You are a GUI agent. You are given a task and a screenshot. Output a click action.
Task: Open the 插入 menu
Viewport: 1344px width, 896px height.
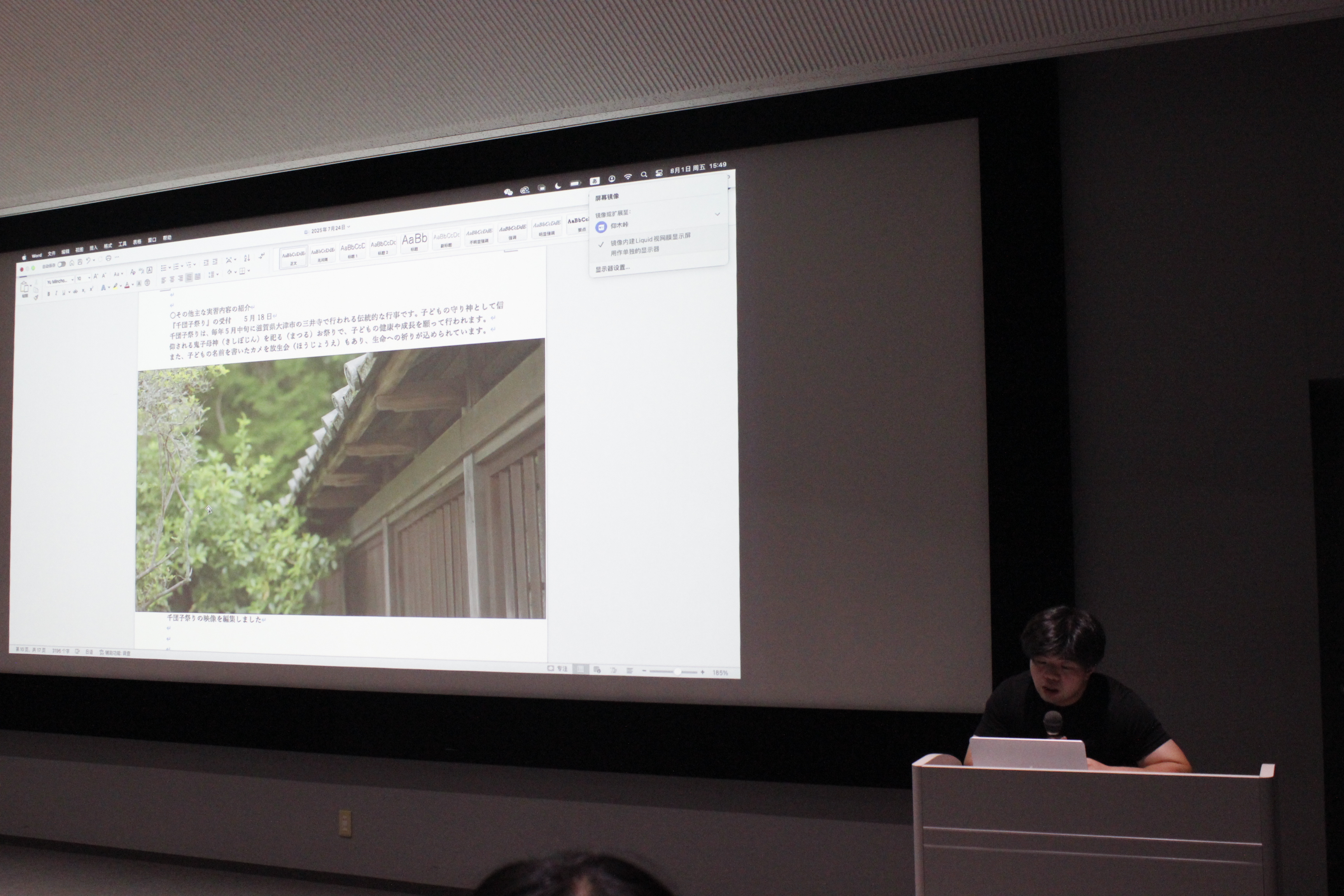point(94,248)
